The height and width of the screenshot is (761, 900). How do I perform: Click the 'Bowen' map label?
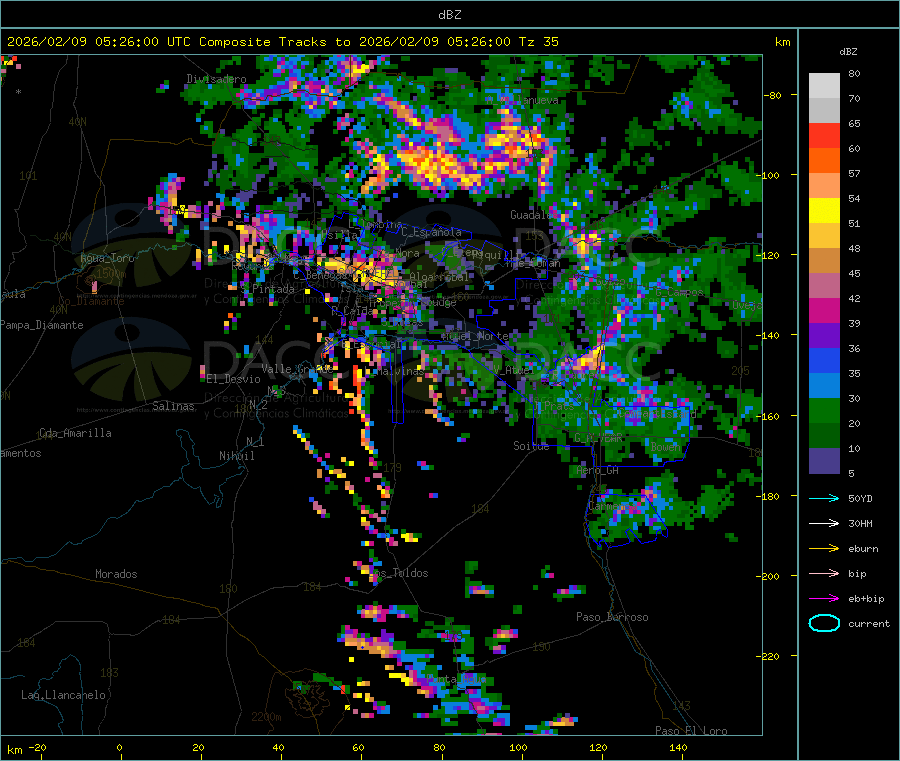666,446
